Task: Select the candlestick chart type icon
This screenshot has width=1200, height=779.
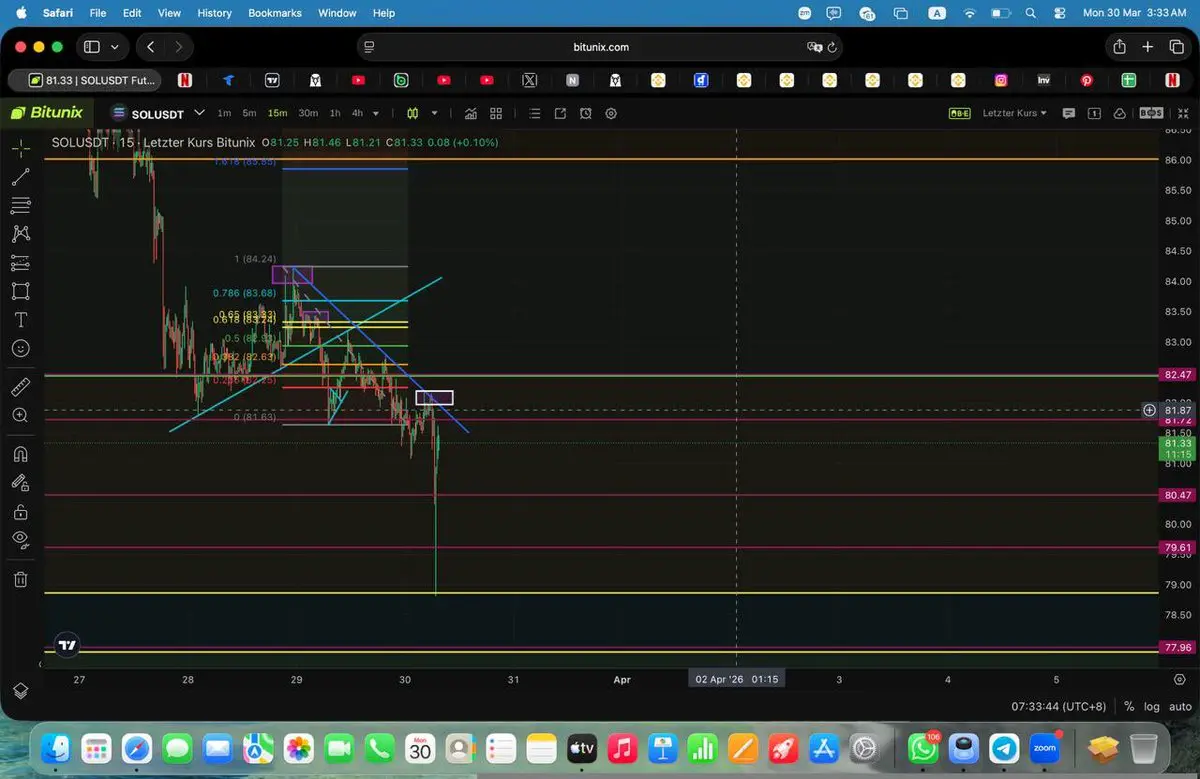Action: (x=411, y=113)
